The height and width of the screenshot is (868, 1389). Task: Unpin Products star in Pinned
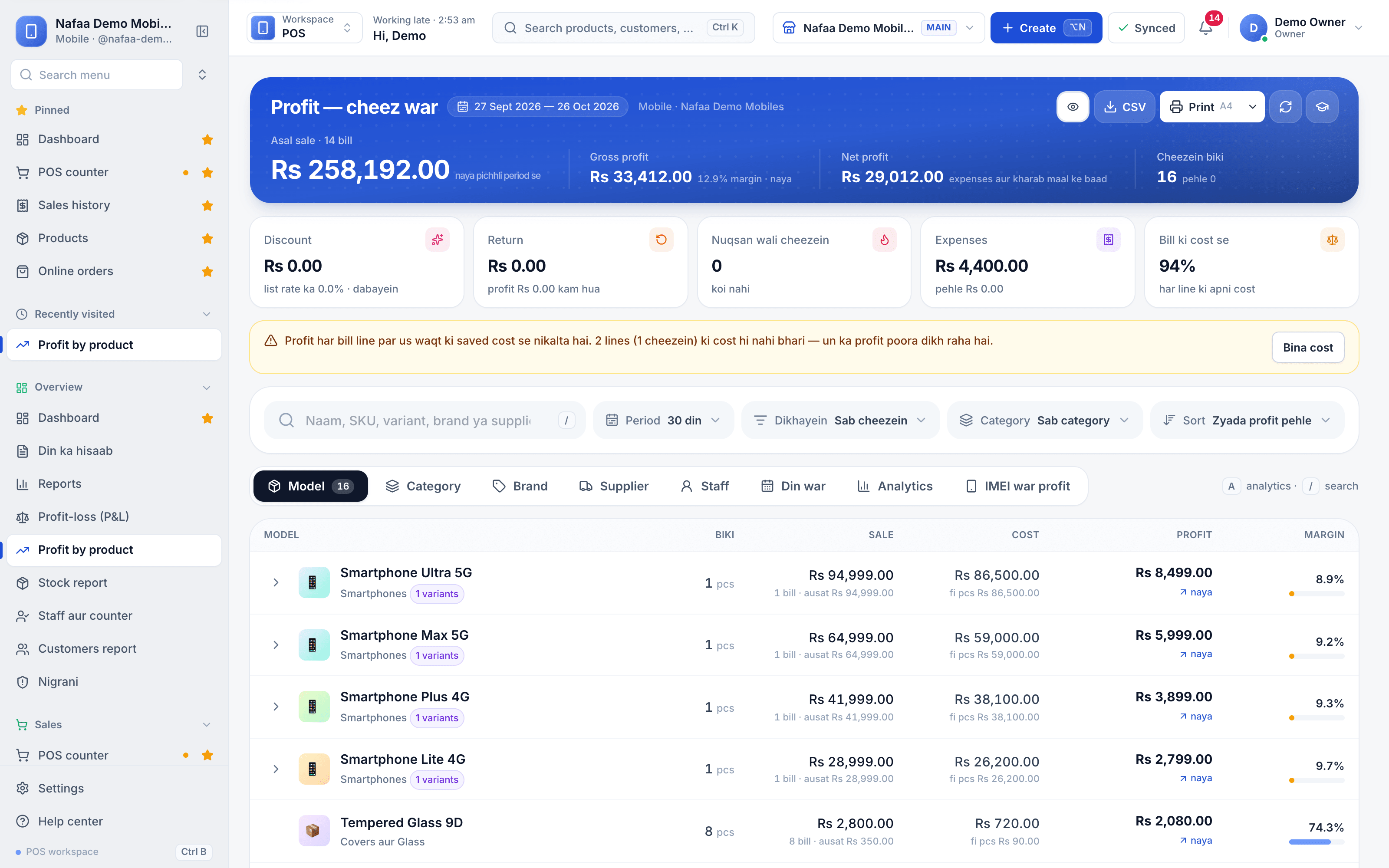(207, 238)
